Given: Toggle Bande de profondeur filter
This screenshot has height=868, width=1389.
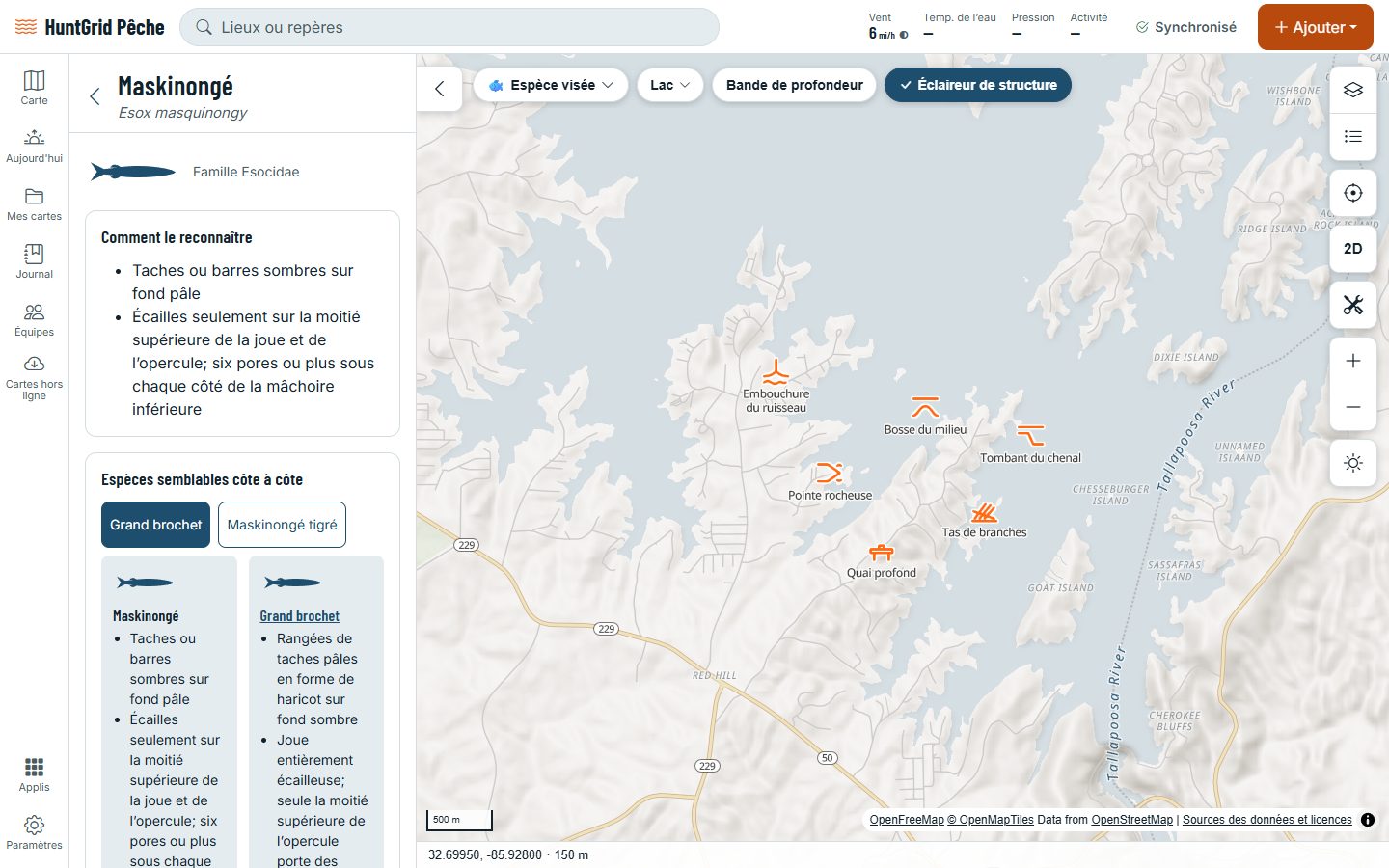Looking at the screenshot, I should point(795,85).
